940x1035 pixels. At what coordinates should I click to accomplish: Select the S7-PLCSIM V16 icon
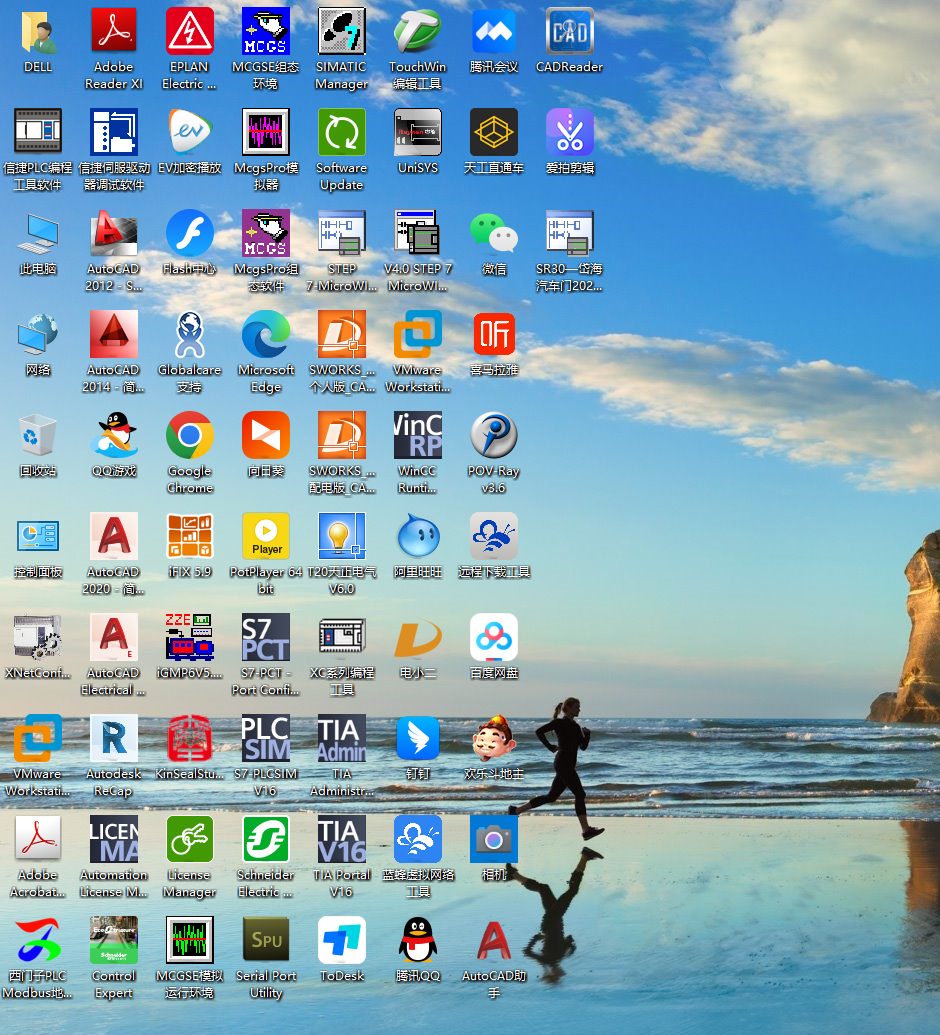coord(266,739)
